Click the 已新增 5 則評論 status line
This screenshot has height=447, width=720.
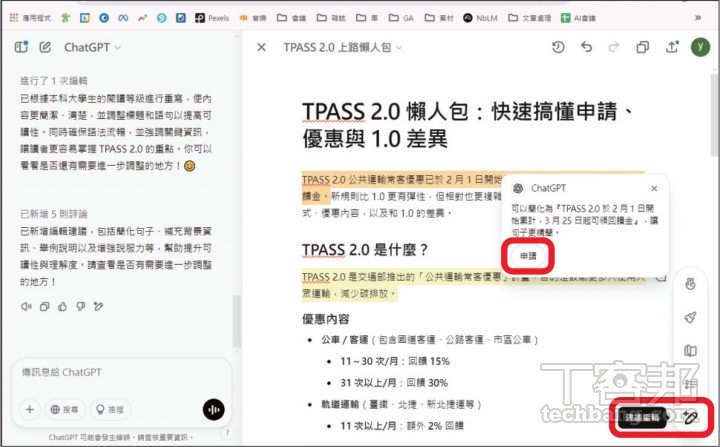(54, 214)
